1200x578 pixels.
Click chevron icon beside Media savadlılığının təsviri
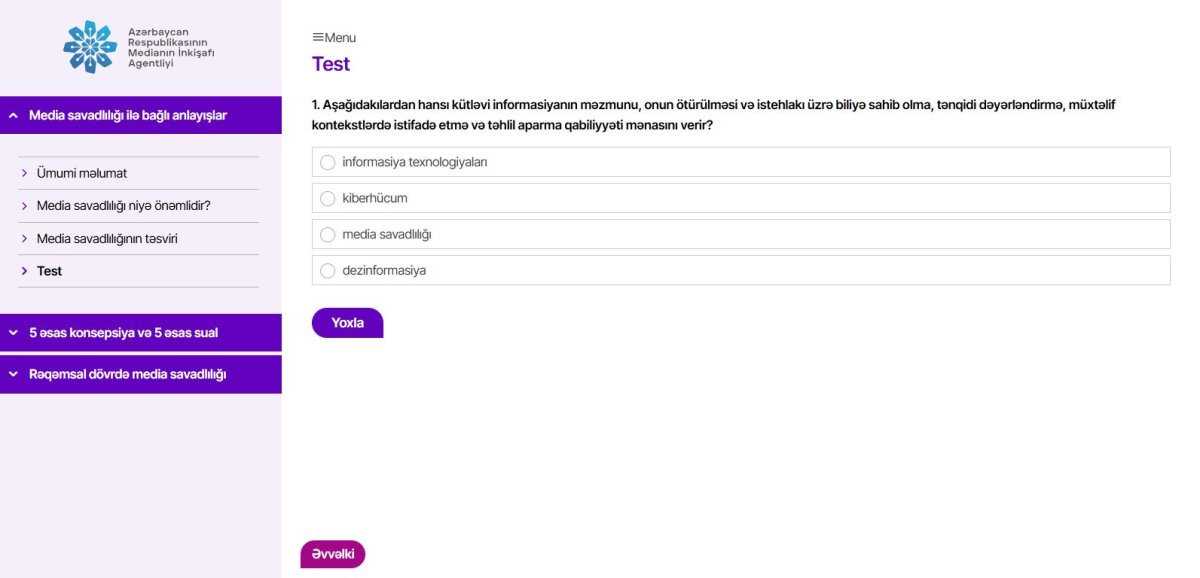tap(24, 239)
